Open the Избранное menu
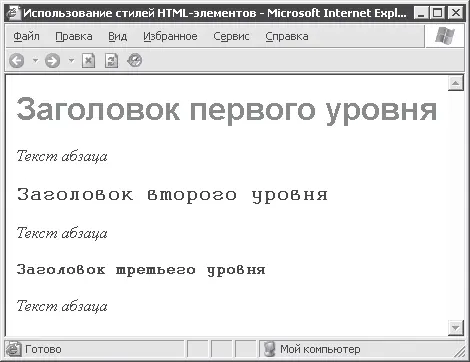470x362 pixels. [170, 36]
